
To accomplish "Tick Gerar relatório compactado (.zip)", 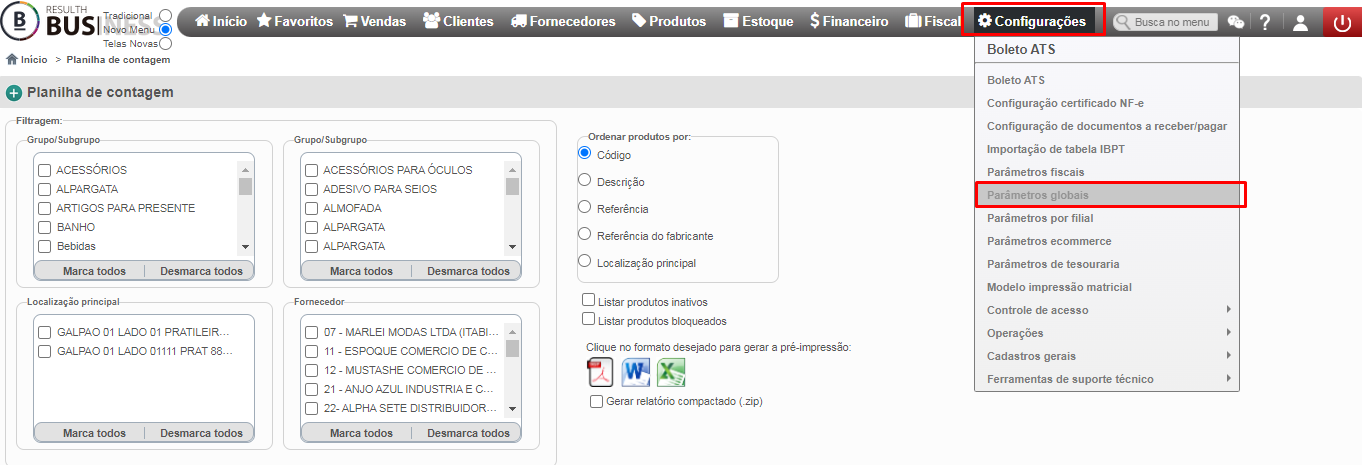I will (597, 402).
